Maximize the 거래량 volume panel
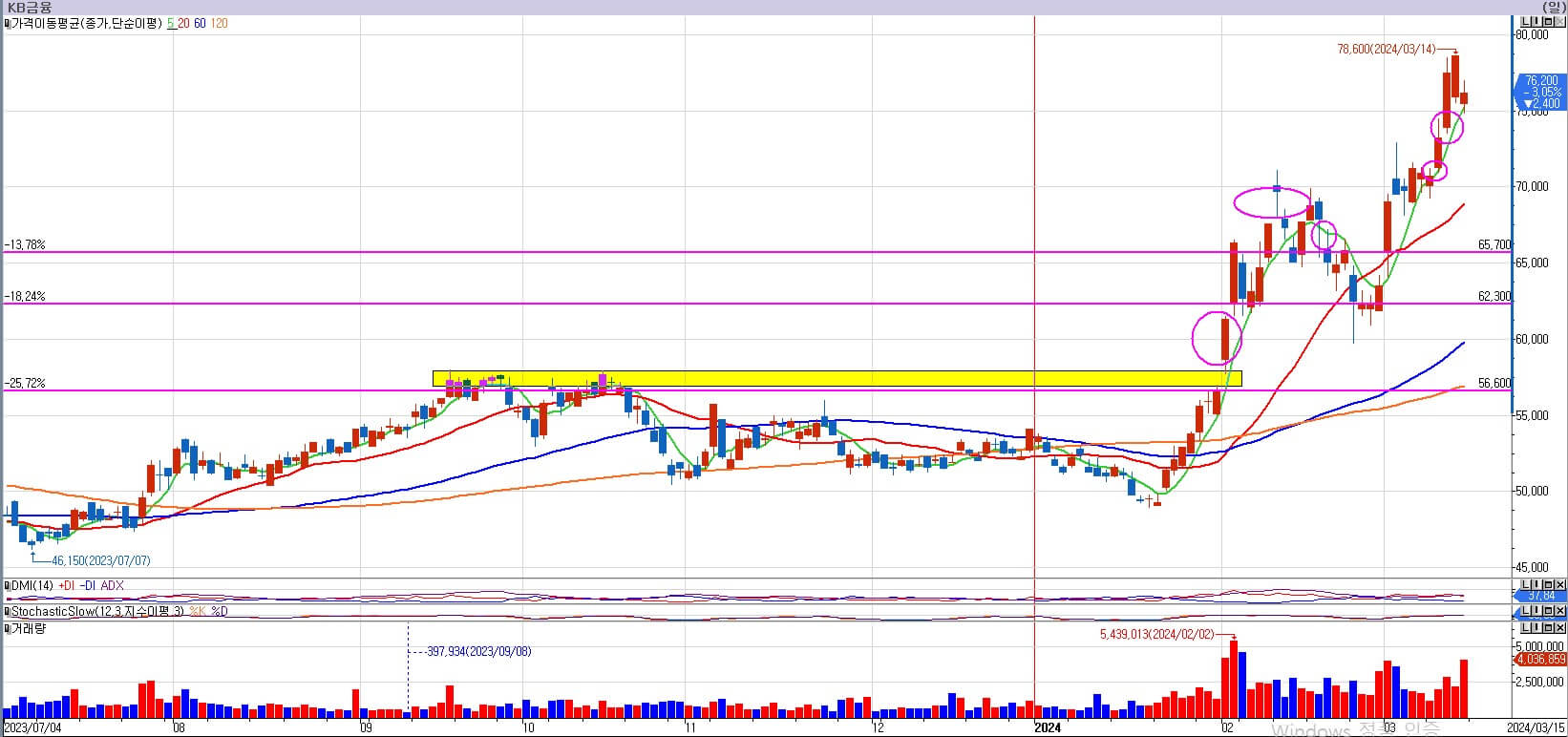The width and height of the screenshot is (1568, 737). (x=1548, y=627)
